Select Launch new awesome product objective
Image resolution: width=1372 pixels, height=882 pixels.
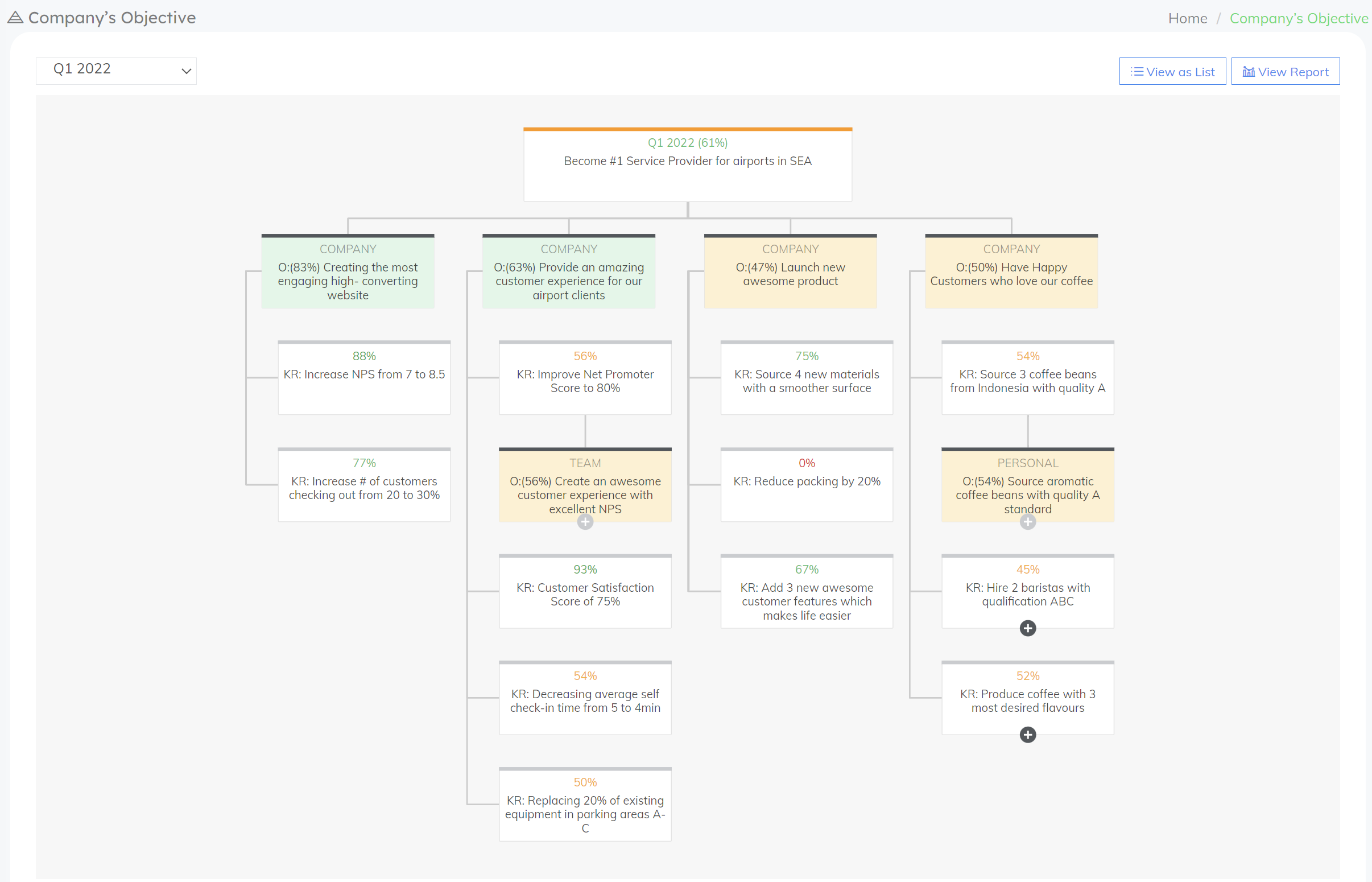(791, 271)
